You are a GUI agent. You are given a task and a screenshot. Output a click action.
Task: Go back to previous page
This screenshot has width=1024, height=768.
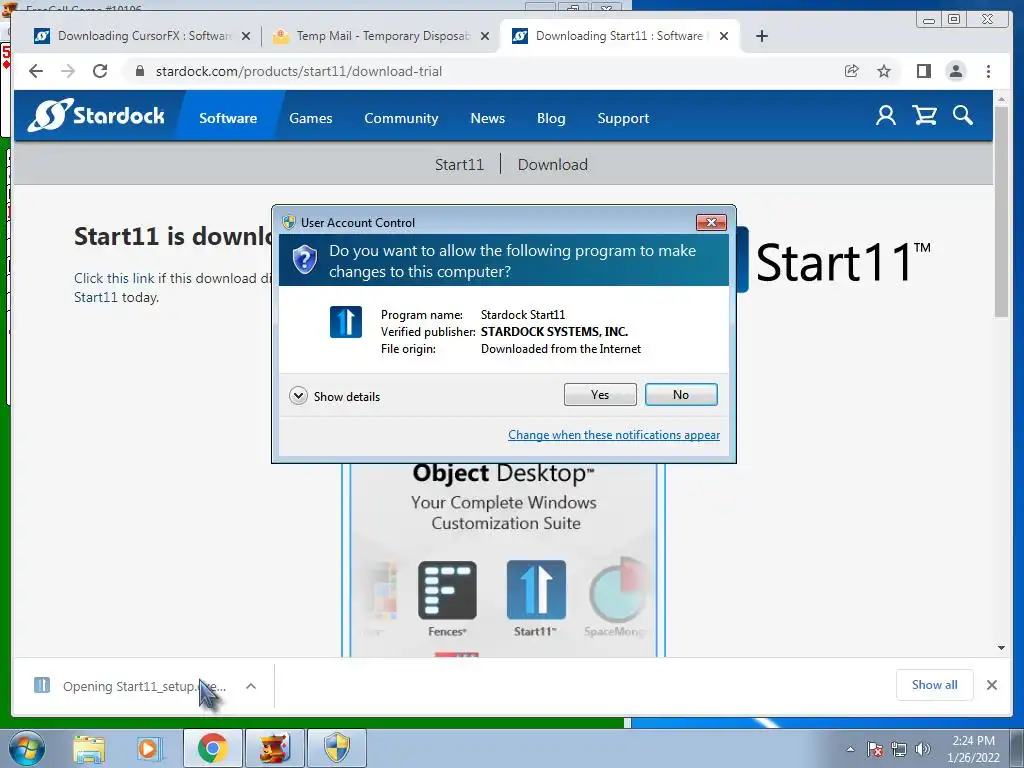click(x=36, y=71)
